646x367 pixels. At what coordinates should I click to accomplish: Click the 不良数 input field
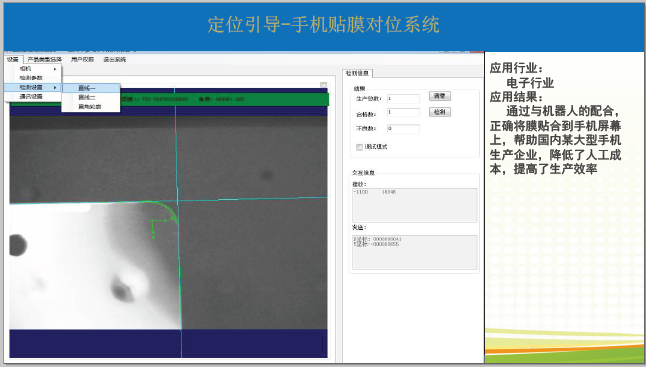403,129
